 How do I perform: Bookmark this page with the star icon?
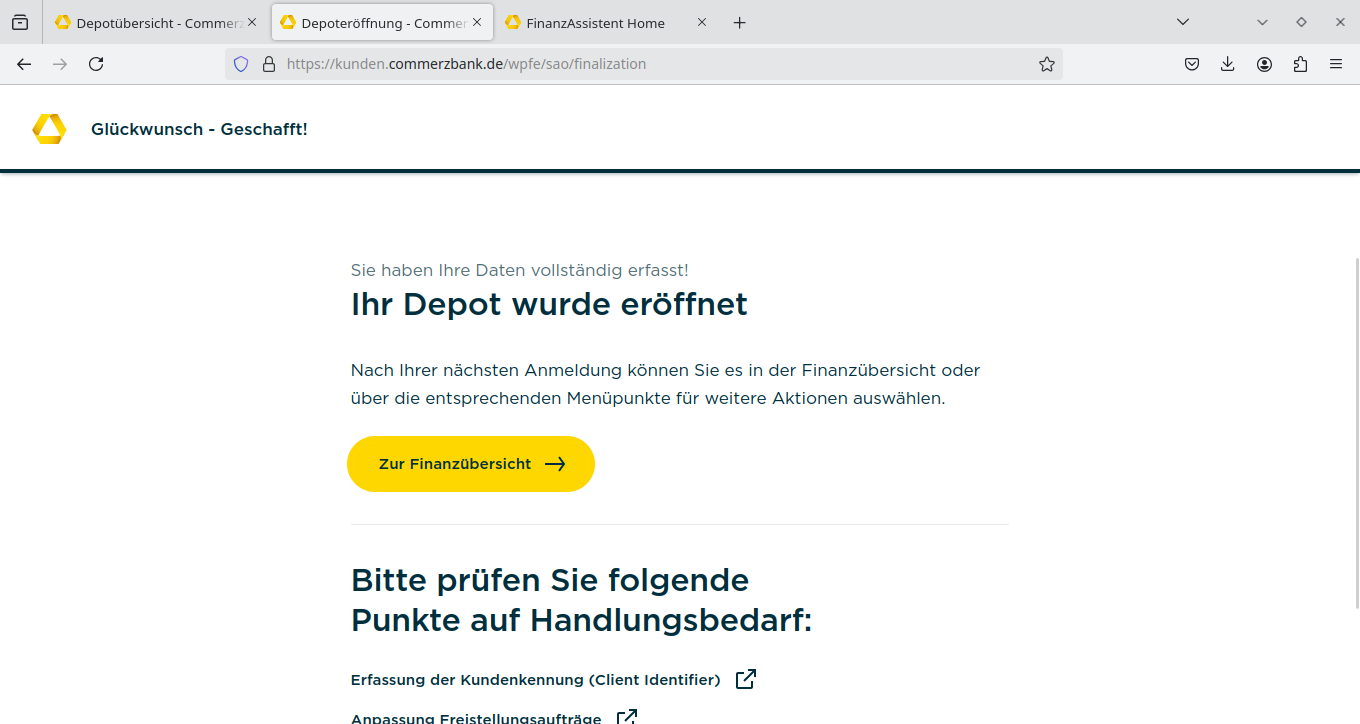point(1046,64)
